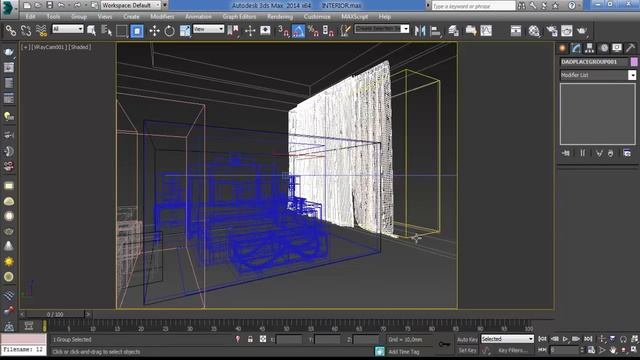The height and width of the screenshot is (360, 640).
Task: Toggle Angle Snap
Action: [298, 31]
